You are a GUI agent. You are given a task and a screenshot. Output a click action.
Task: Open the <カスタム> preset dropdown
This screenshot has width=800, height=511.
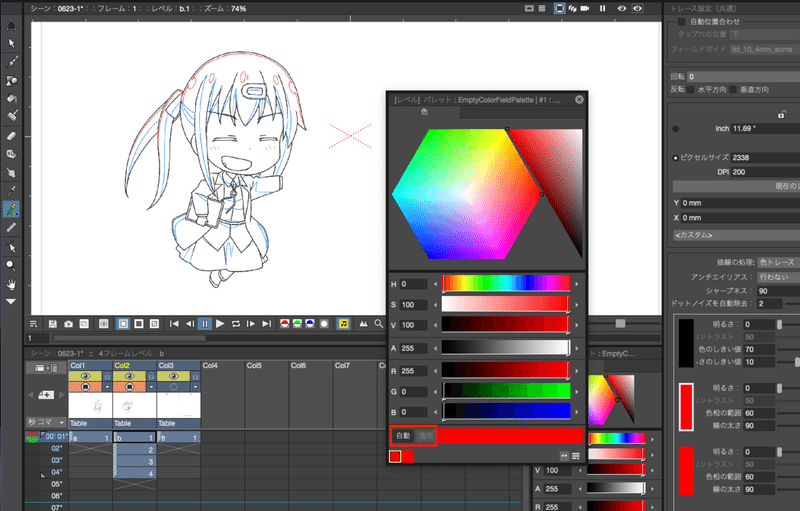click(736, 235)
